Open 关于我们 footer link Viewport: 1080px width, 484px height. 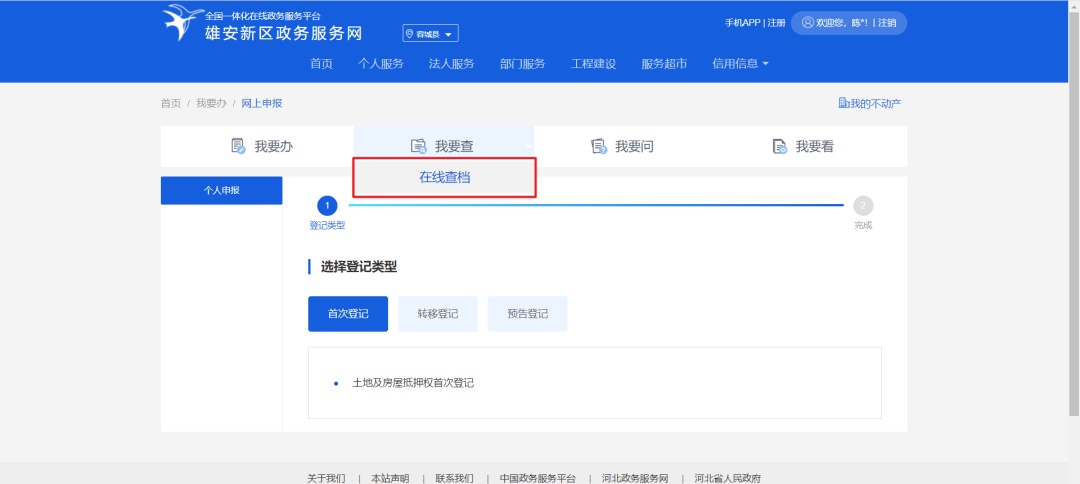point(326,478)
